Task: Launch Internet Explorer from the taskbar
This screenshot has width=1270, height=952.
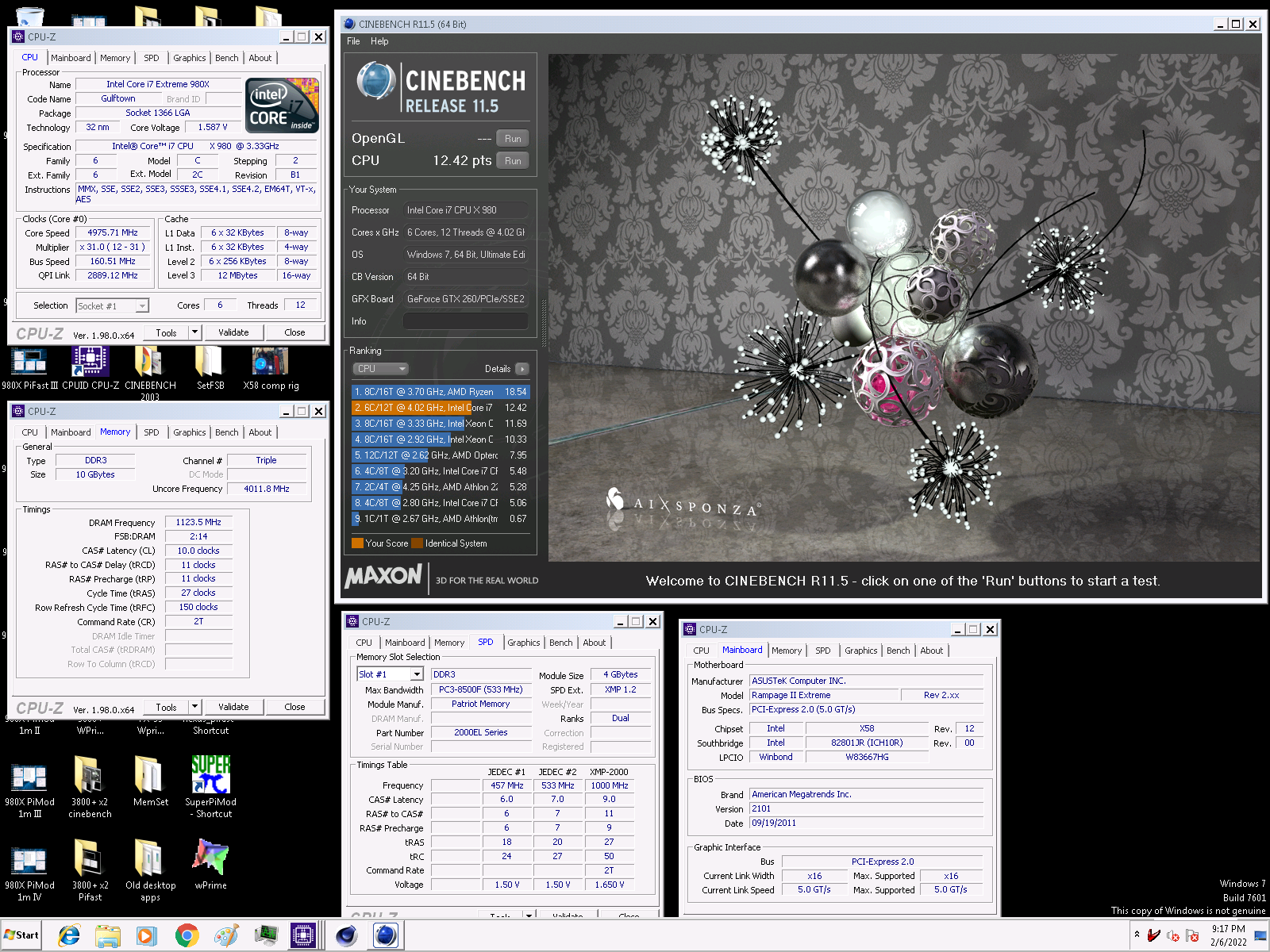Action: coord(69,936)
